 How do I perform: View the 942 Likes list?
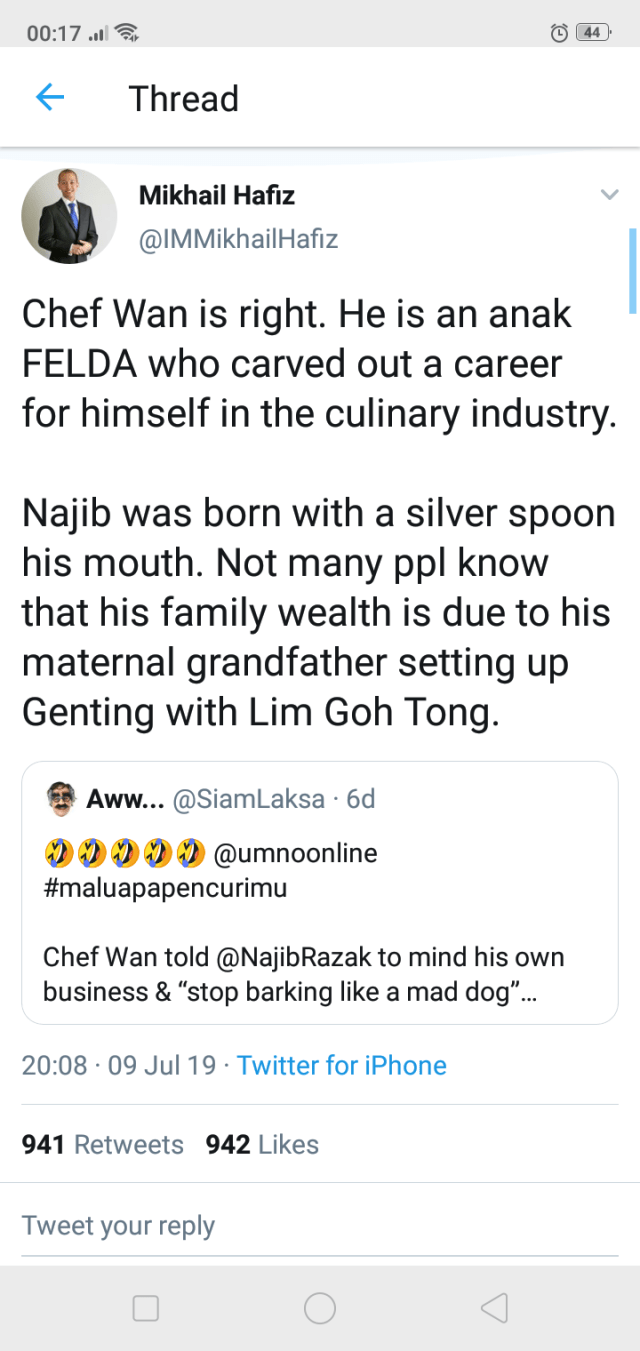point(262,1144)
